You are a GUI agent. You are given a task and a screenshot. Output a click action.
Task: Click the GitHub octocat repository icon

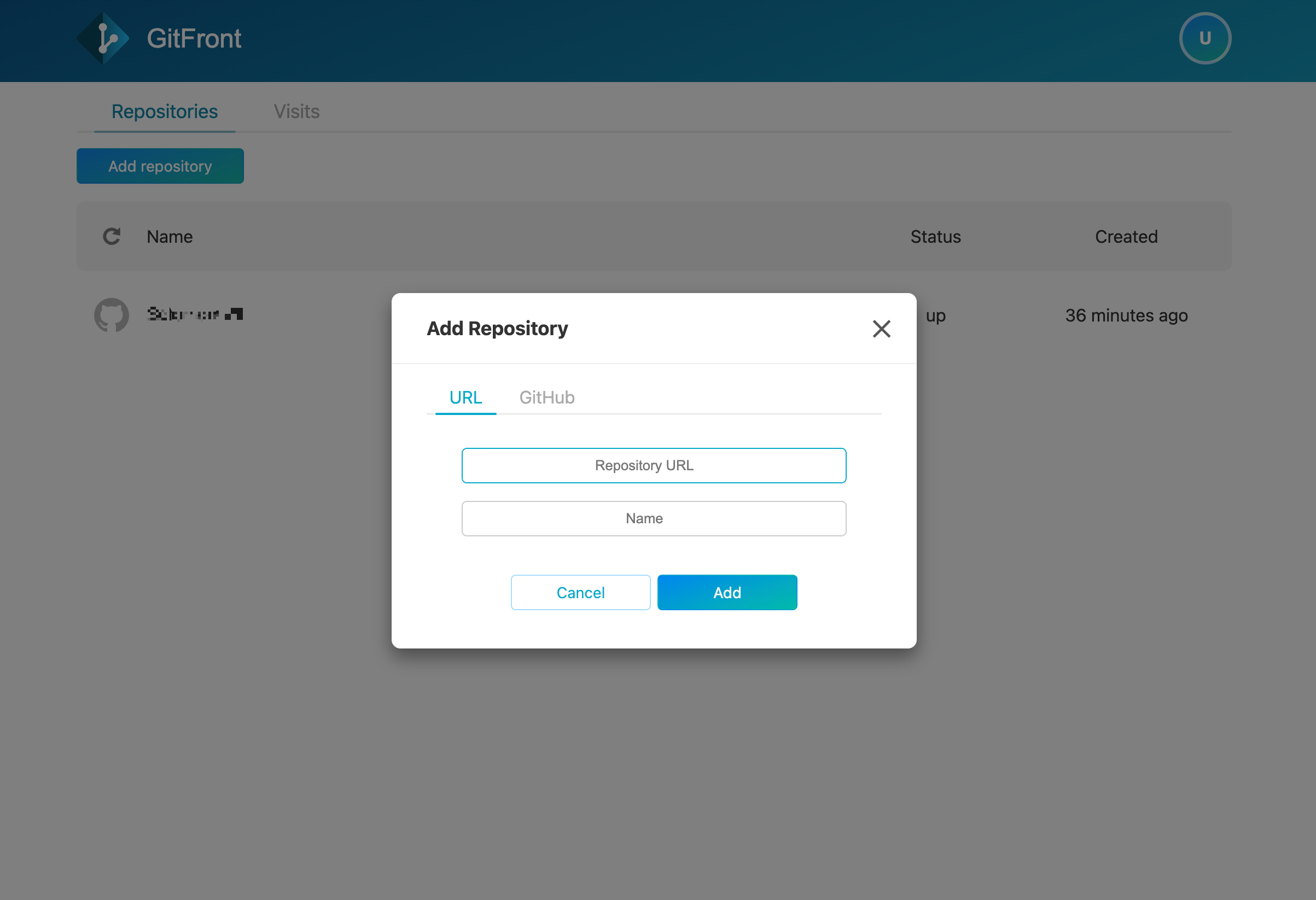click(x=112, y=315)
